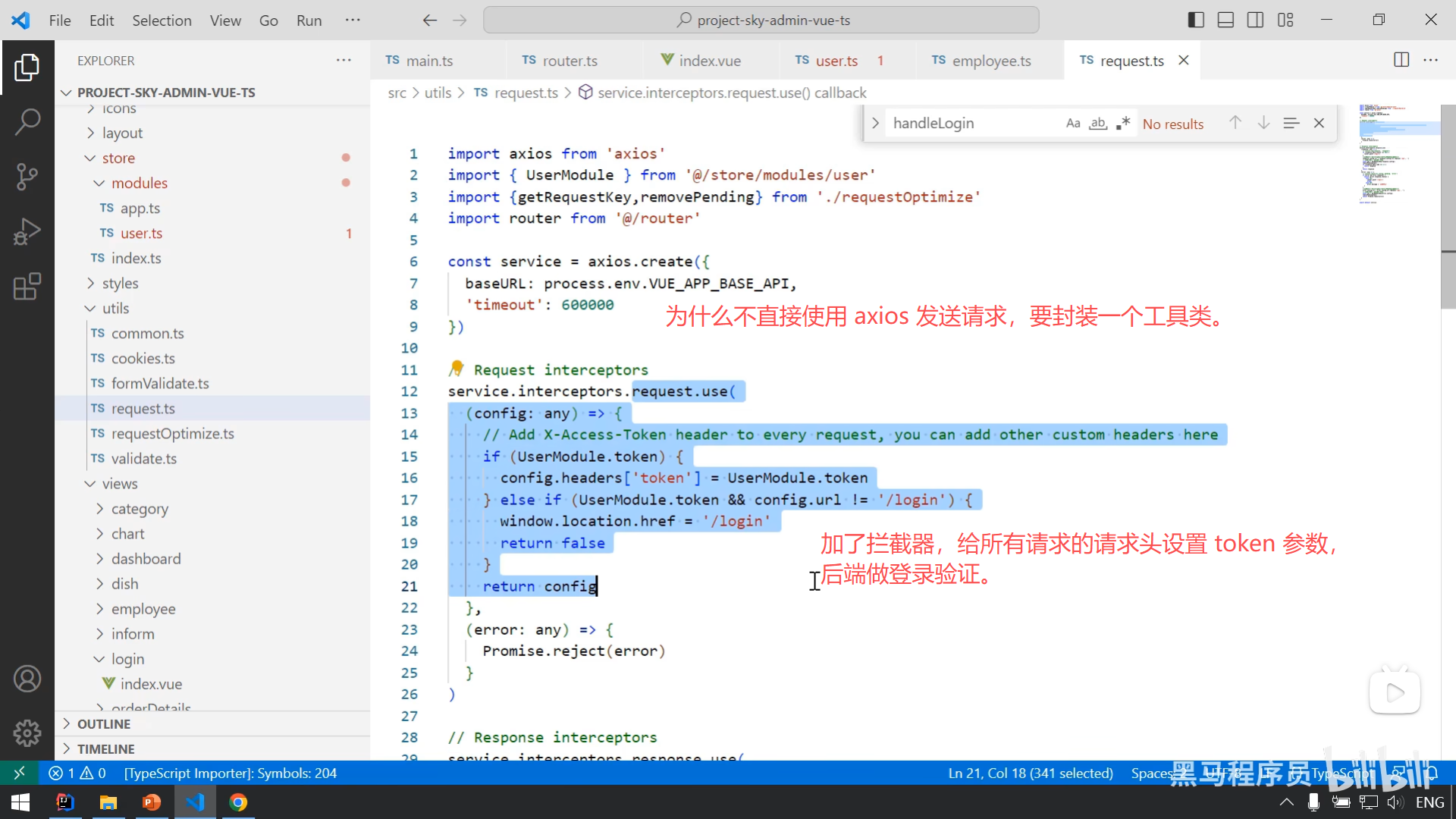
Task: Open Source Control view
Action: 27,177
